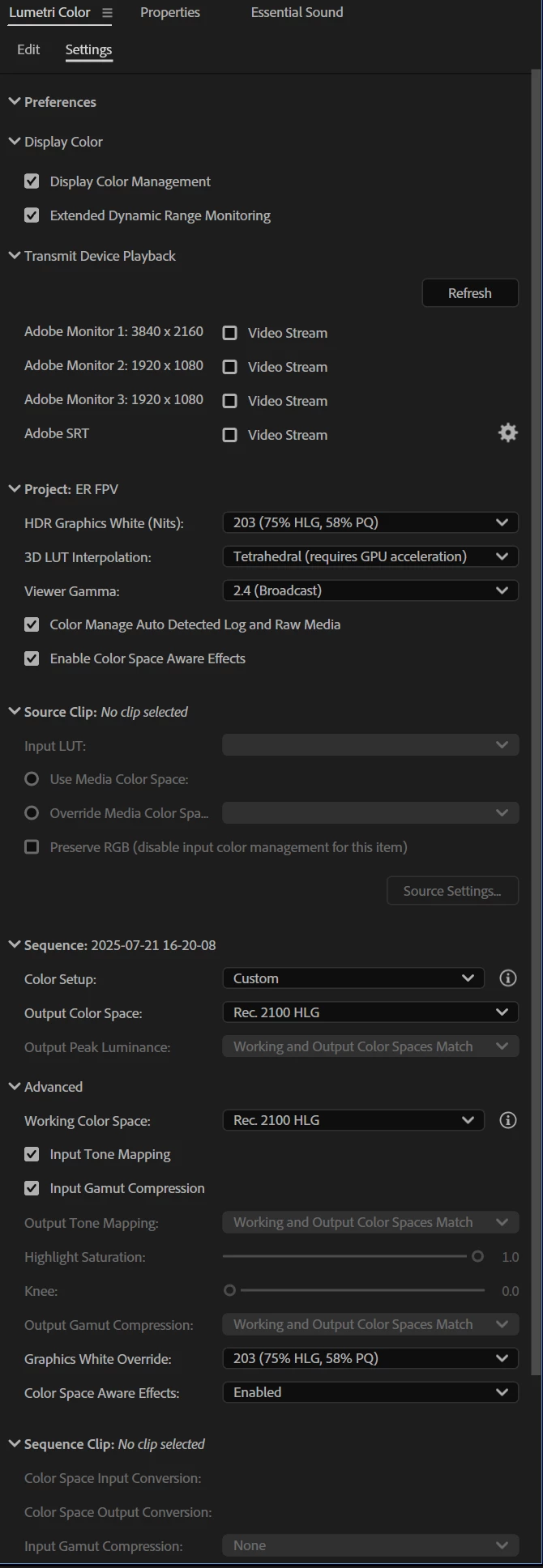The height and width of the screenshot is (1568, 543).
Task: Click the Refresh button
Action: click(470, 293)
